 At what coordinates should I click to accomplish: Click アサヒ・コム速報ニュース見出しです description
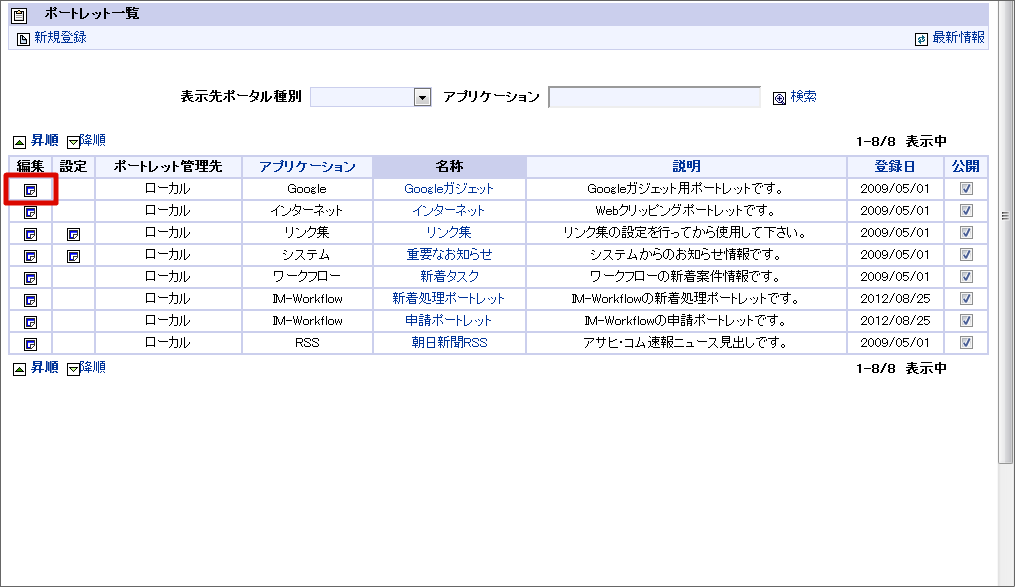(x=686, y=342)
